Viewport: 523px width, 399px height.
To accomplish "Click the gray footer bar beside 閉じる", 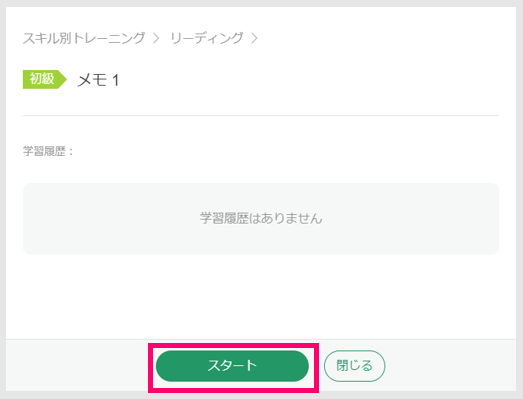I will point(450,366).
